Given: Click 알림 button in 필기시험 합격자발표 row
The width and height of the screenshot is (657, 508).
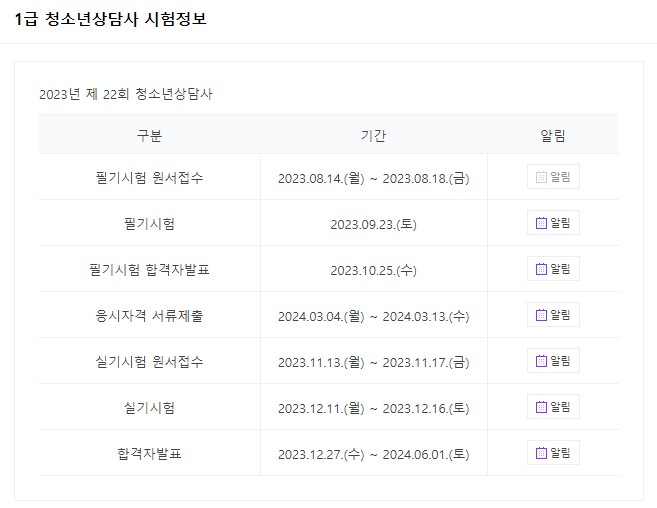Looking at the screenshot, I should point(553,269).
